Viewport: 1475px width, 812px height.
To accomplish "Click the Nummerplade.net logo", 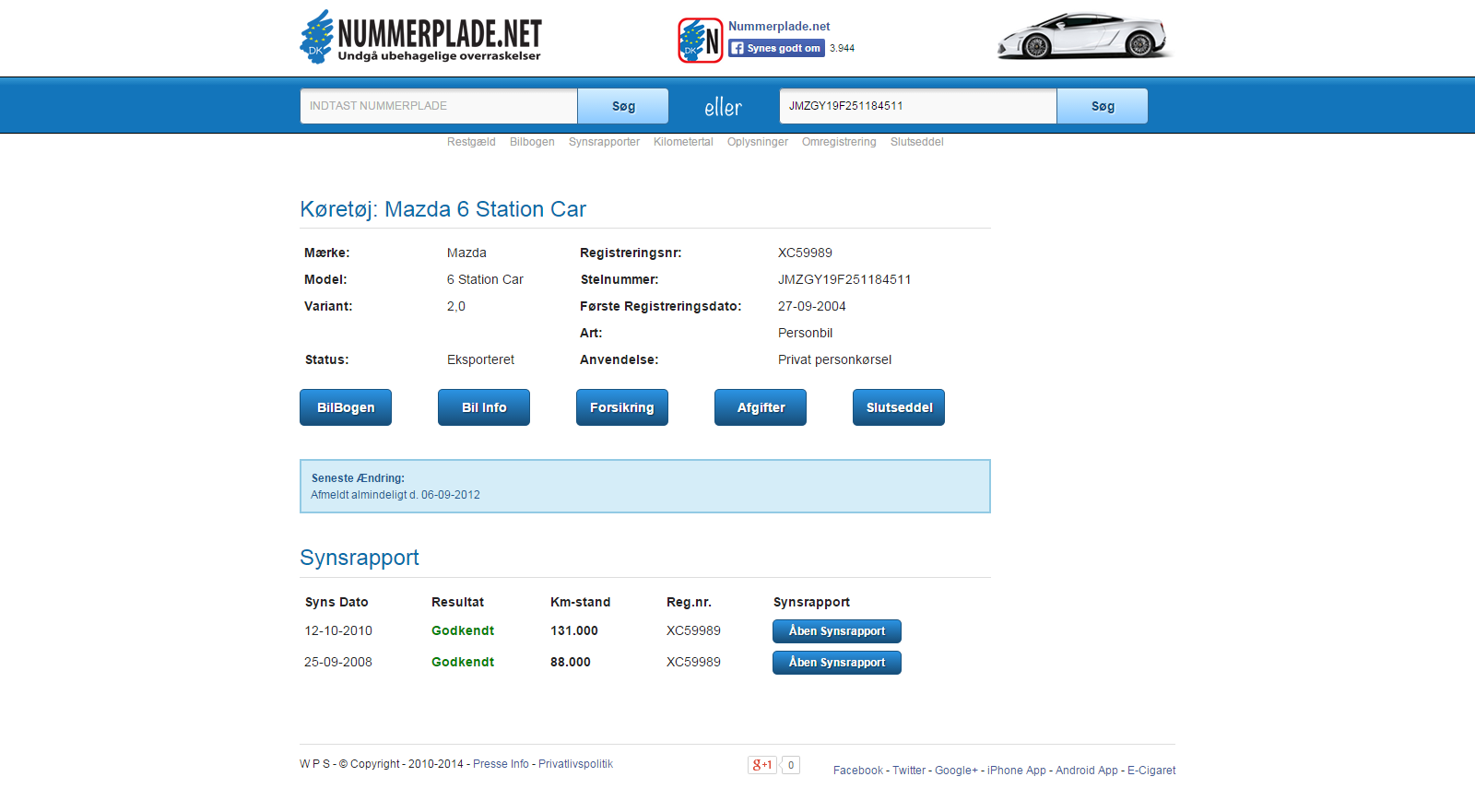I will (x=420, y=38).
